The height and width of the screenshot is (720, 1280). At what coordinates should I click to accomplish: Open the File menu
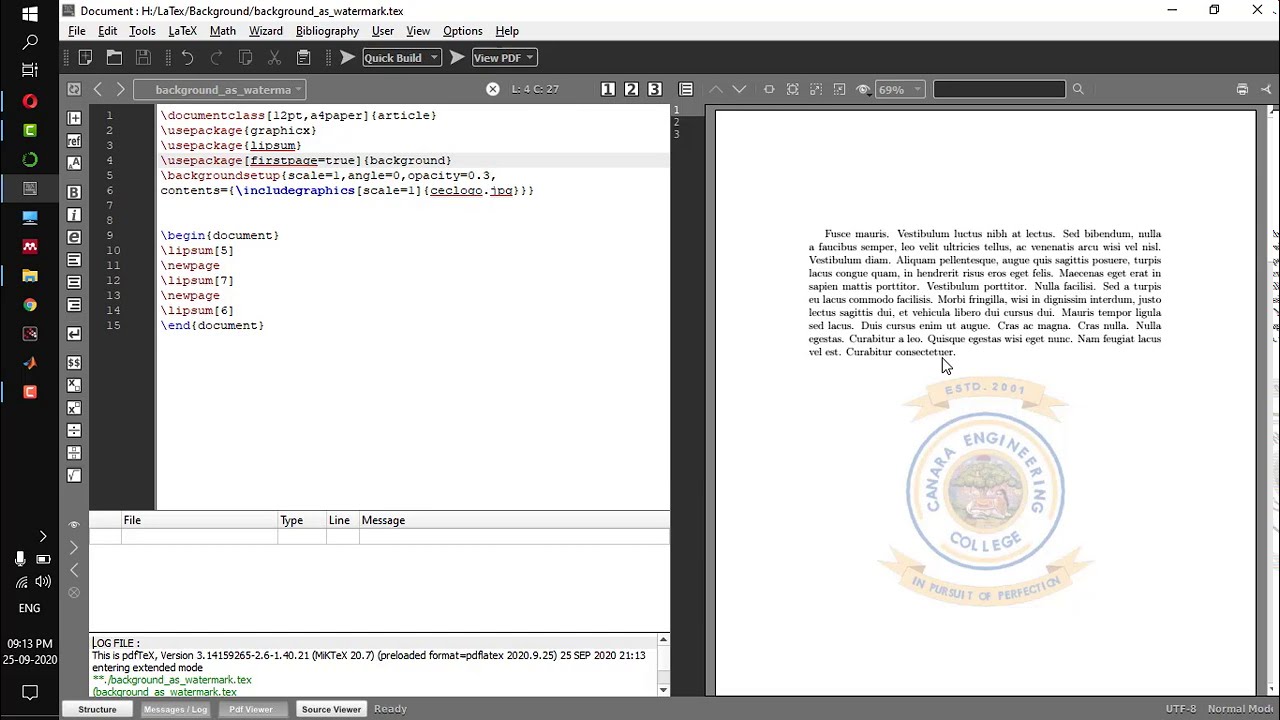[x=77, y=31]
